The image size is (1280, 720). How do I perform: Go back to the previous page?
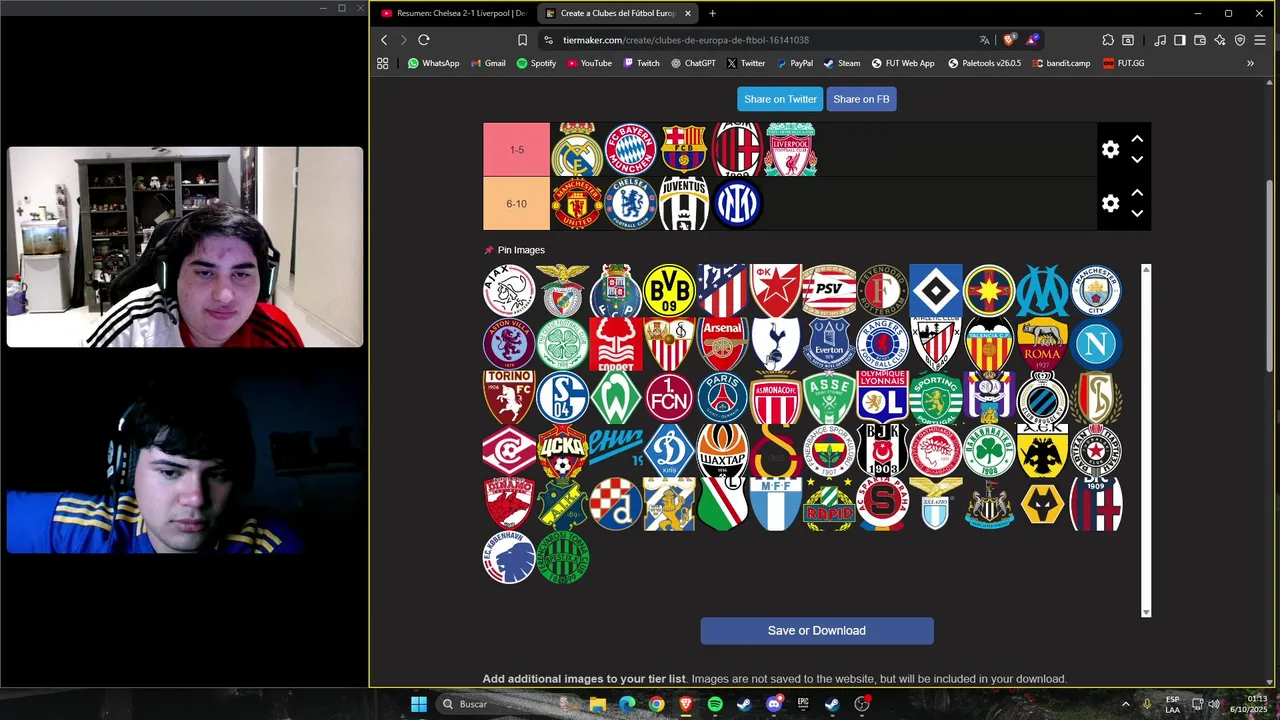point(384,40)
